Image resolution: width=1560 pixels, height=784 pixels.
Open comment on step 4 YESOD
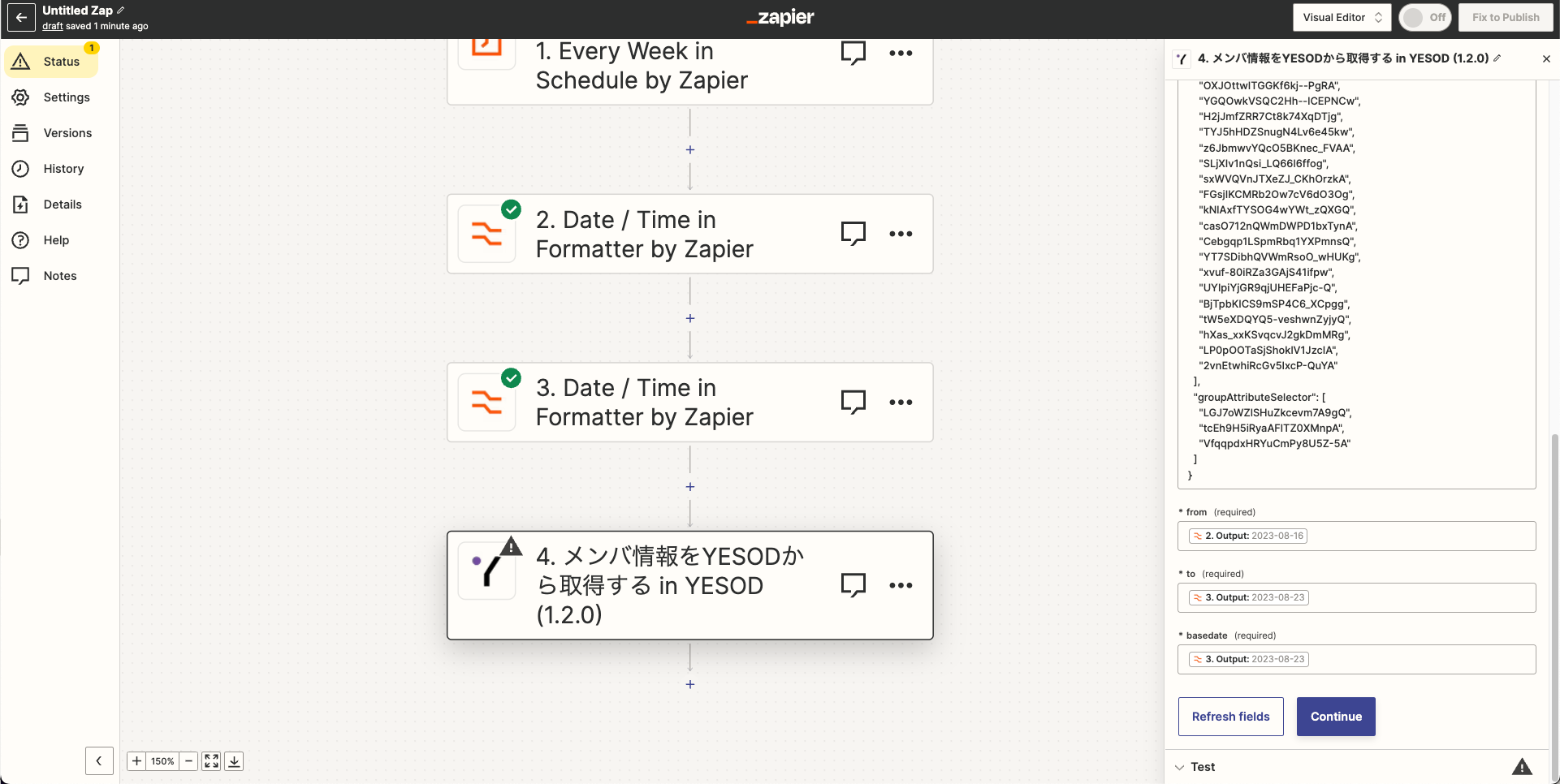(853, 585)
